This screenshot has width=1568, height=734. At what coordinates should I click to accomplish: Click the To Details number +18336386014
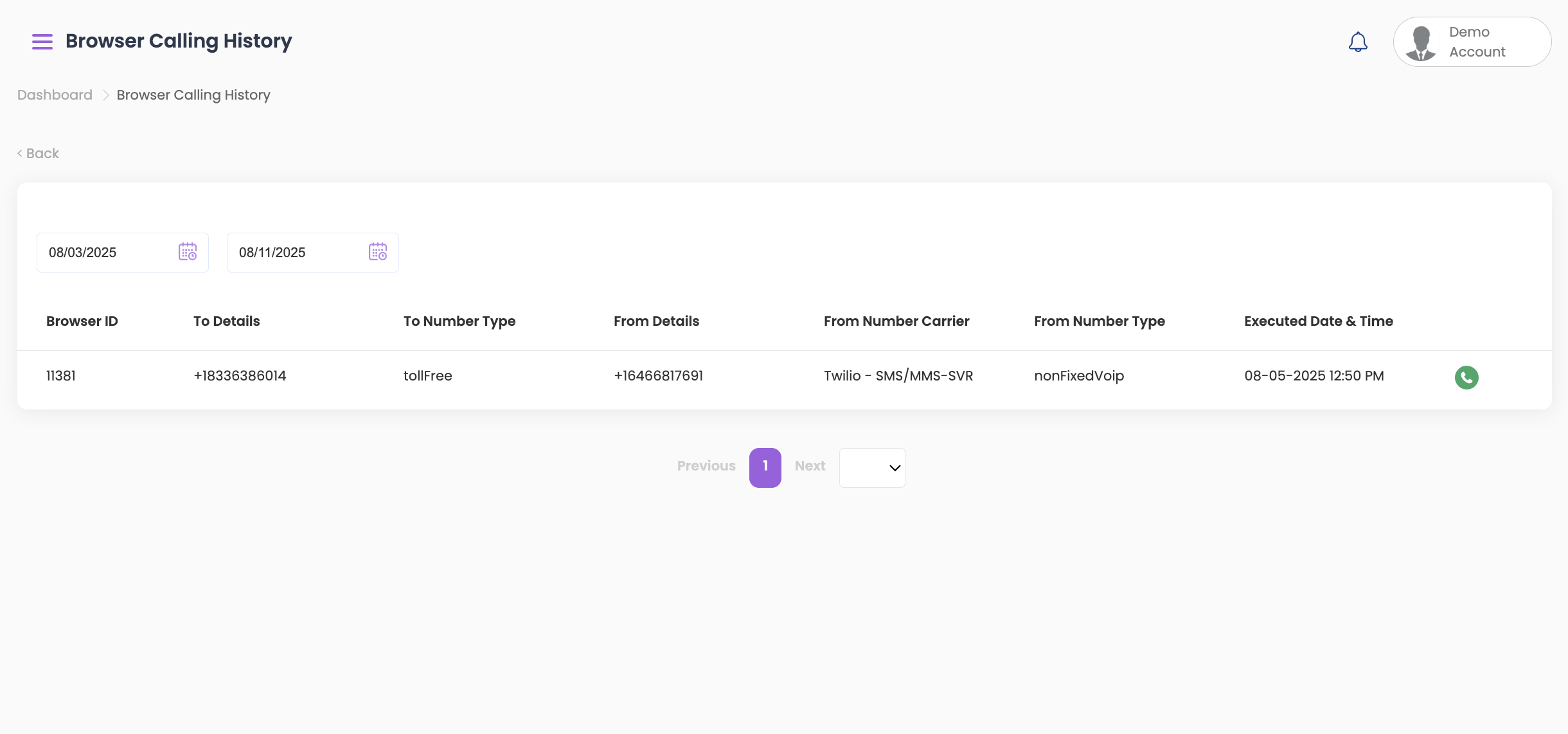tap(240, 376)
